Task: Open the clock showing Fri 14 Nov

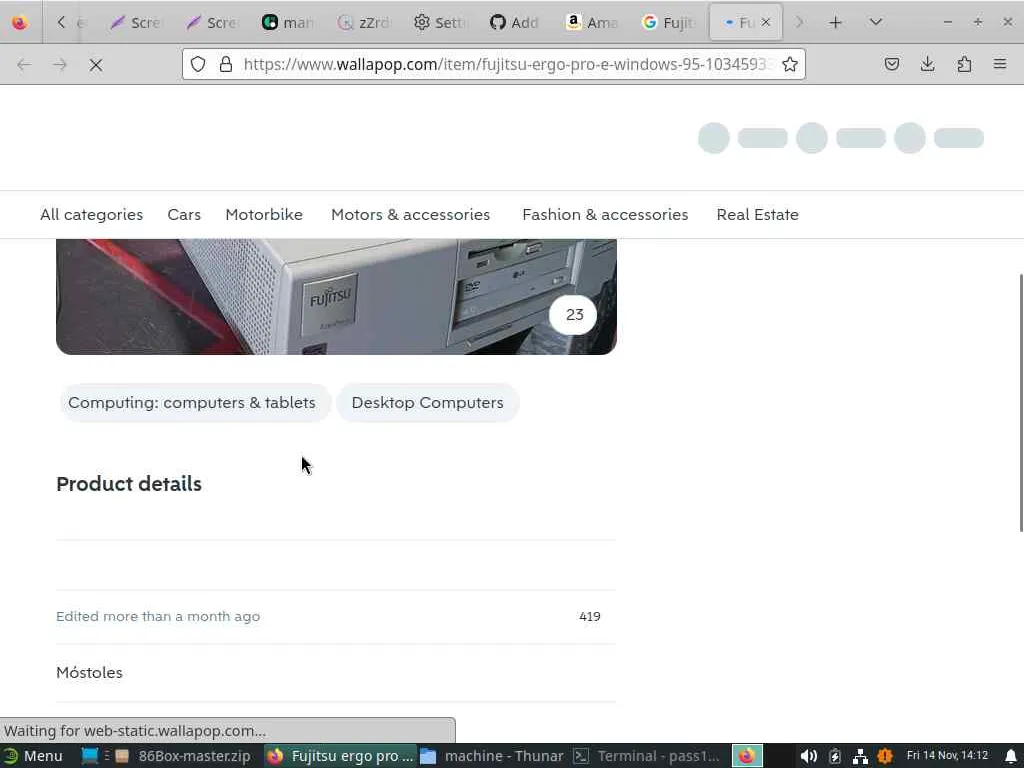Action: pyautogui.click(x=948, y=756)
